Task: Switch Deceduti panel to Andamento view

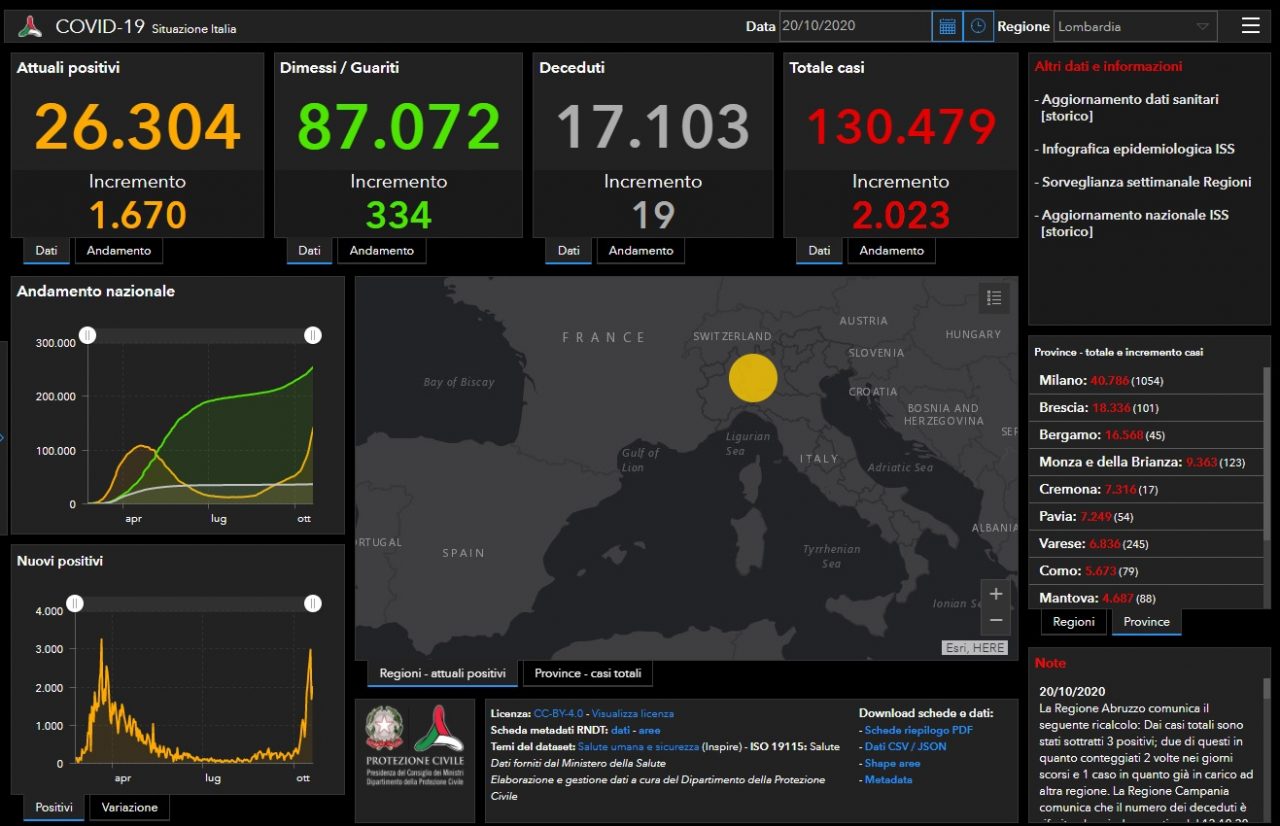Action: [640, 251]
